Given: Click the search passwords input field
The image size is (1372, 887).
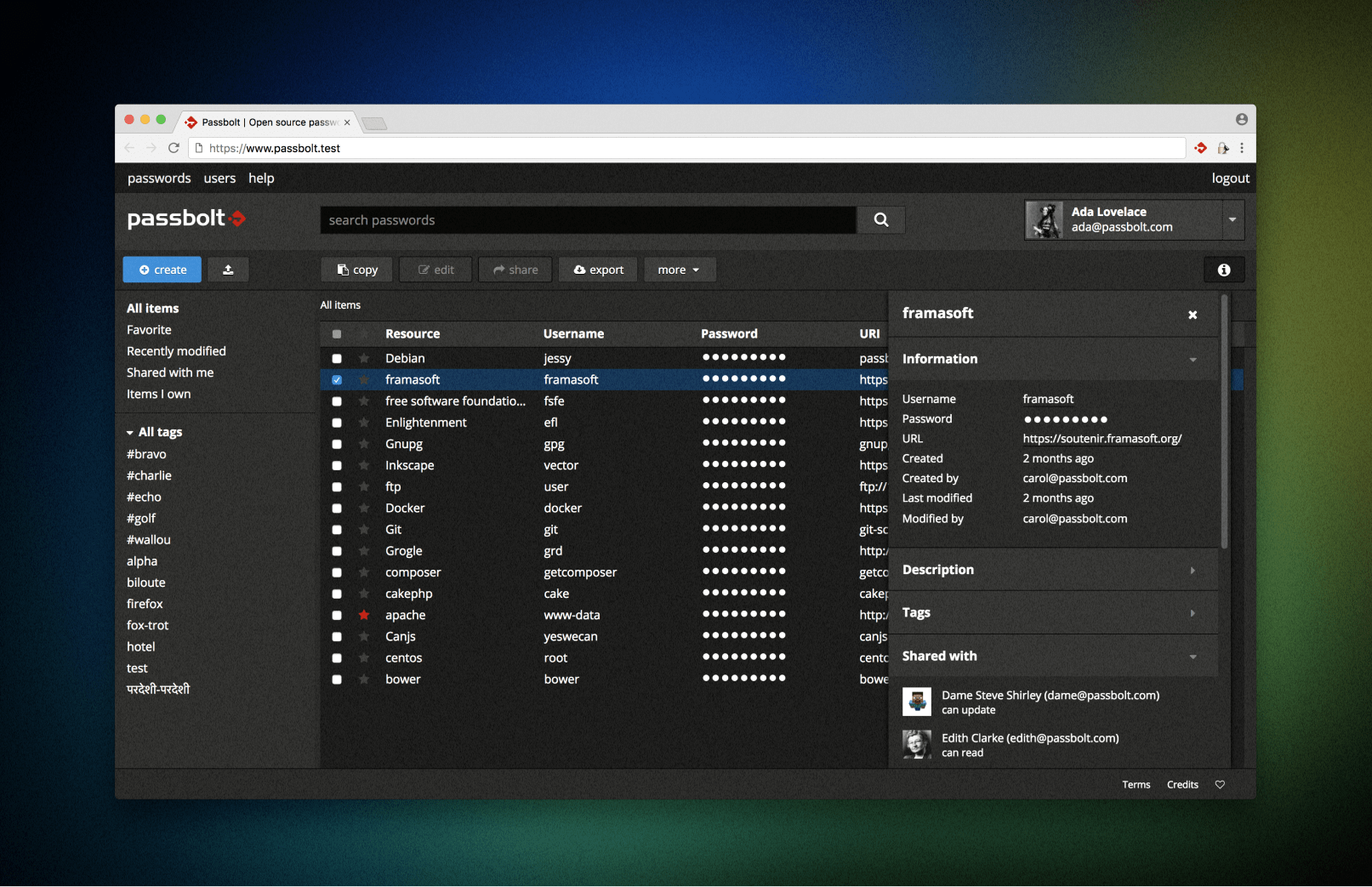Looking at the screenshot, I should tap(588, 219).
